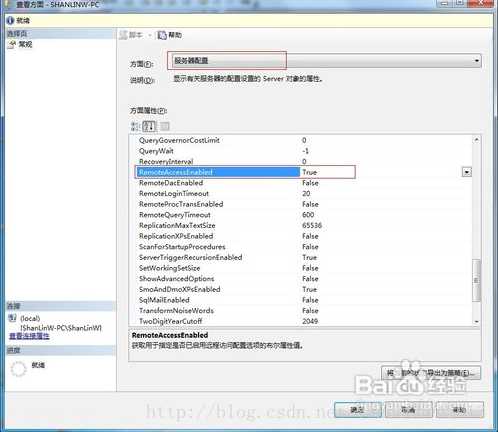This screenshot has width=498, height=432.
Task: Select the ServerTriggerRecursionEnabled property row
Action: (x=301, y=258)
